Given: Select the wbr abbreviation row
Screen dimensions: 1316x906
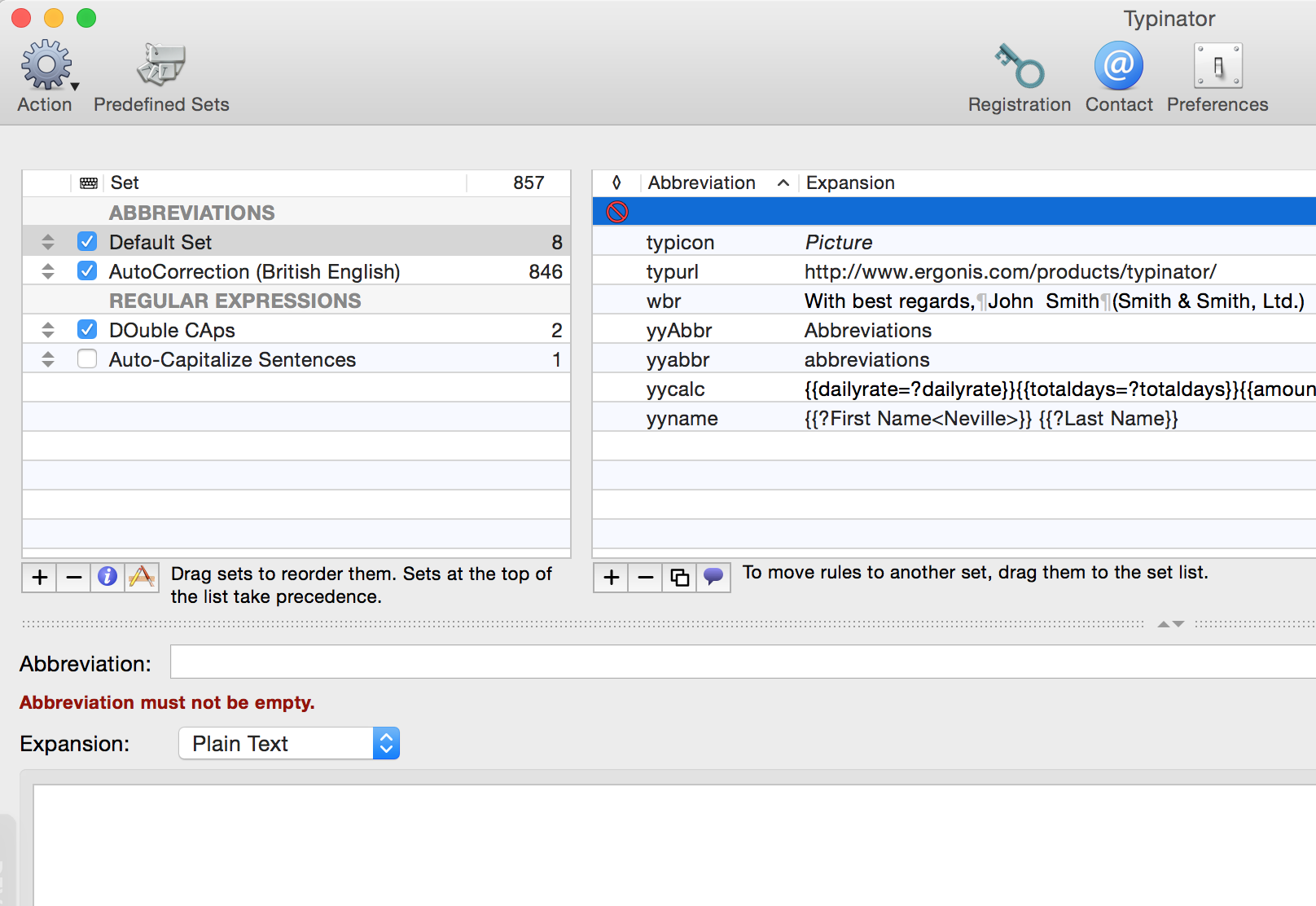Looking at the screenshot, I should click(x=664, y=301).
